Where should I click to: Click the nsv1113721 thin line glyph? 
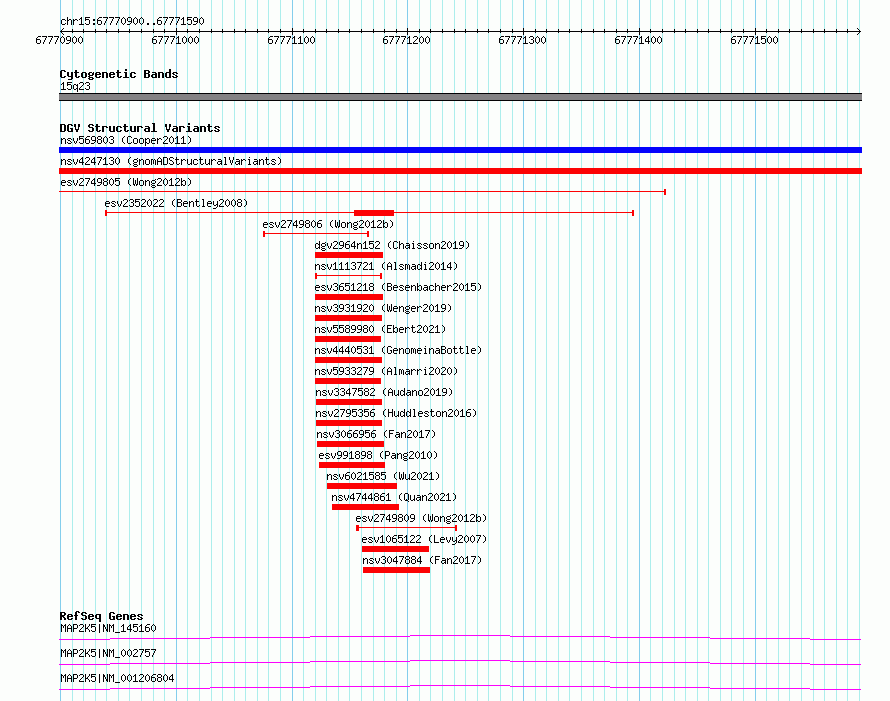pos(349,276)
